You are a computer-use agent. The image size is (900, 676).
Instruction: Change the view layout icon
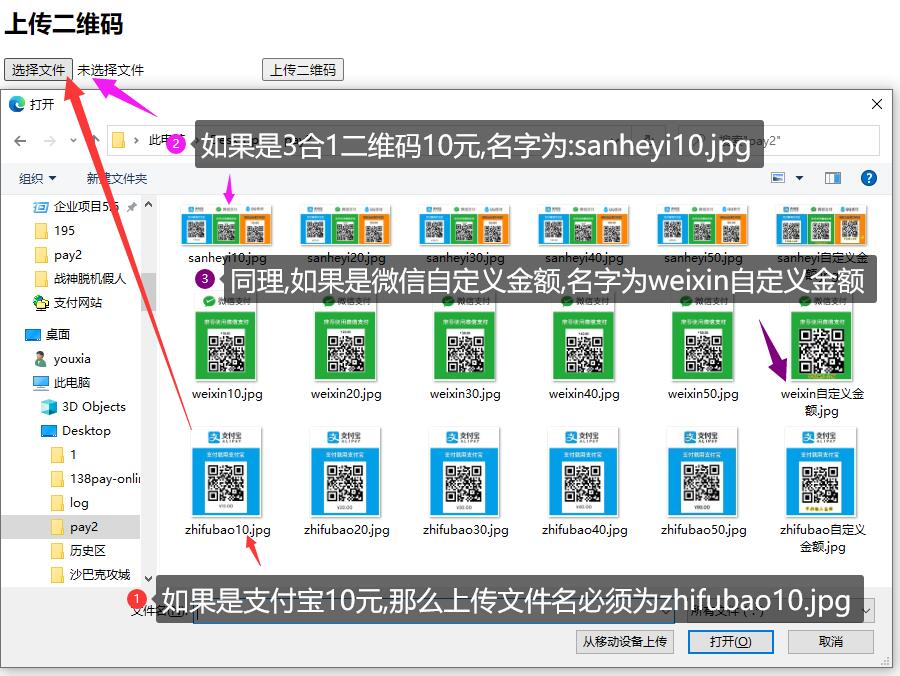[x=778, y=178]
